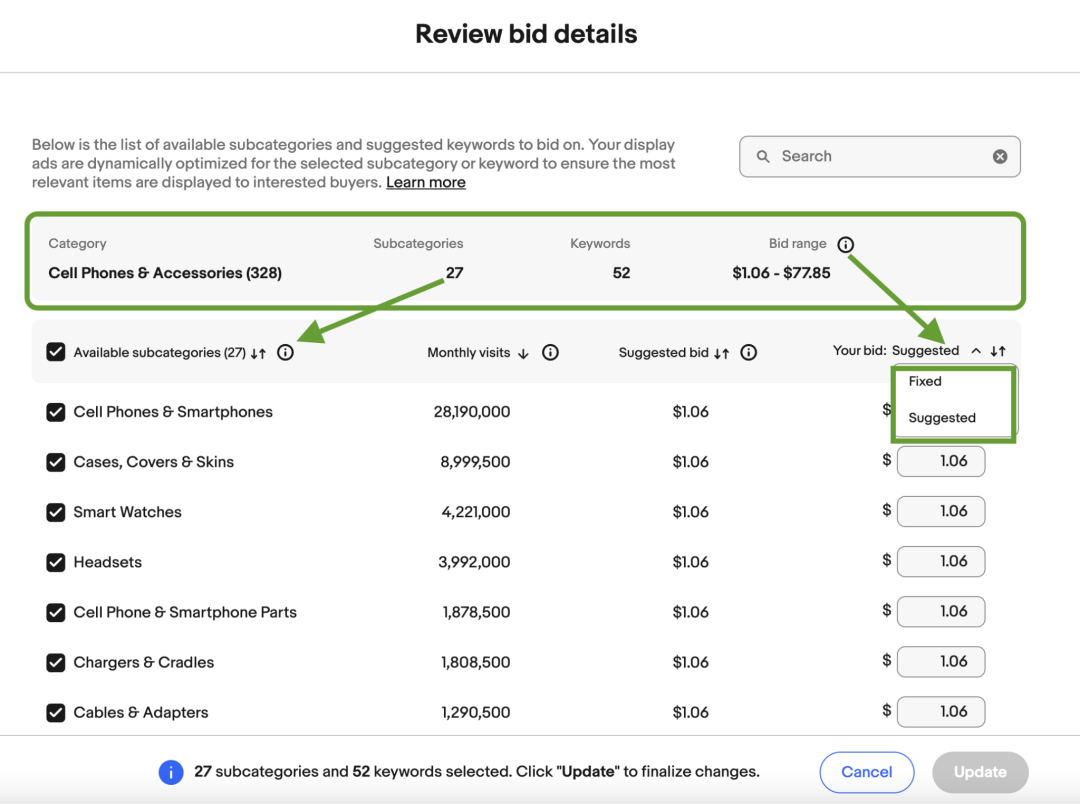Screen dimensions: 1080x804
Task: Sort by Available subcategories arrows icon
Action: 259,353
